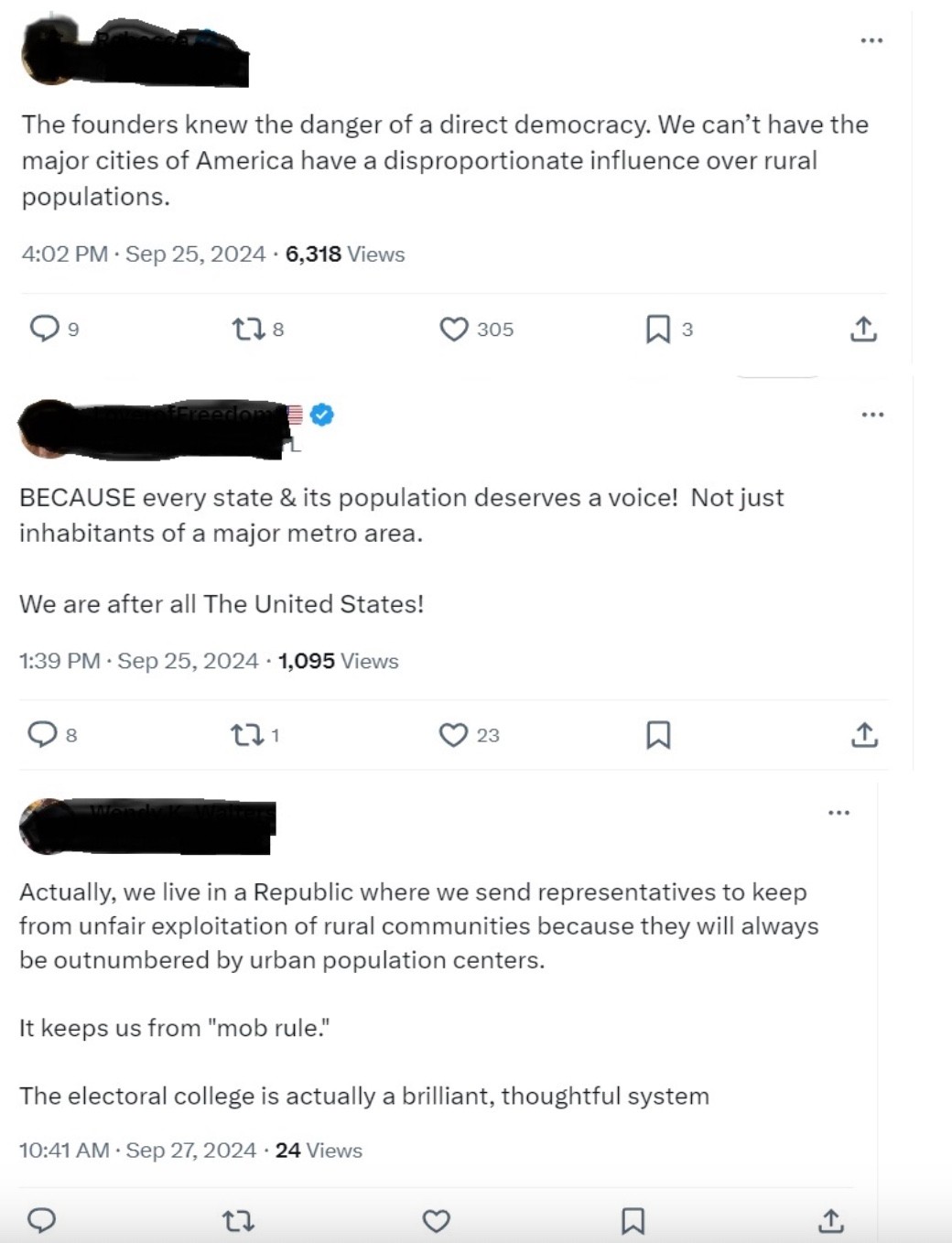Reply to the 'BECAUSE every state' tweet
The width and height of the screenshot is (952, 1243).
tap(42, 734)
